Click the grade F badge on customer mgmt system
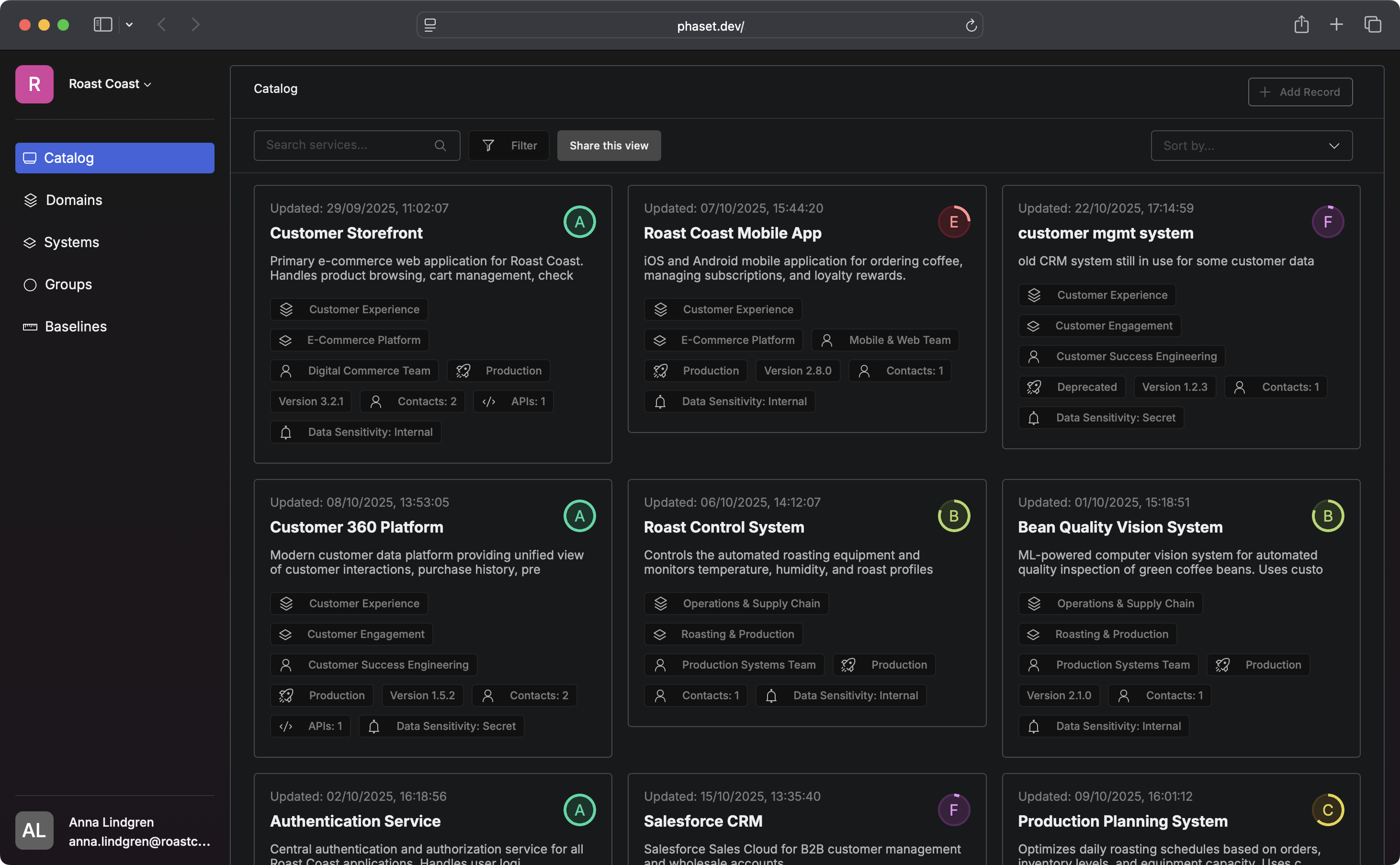The image size is (1400, 865). coord(1329,221)
